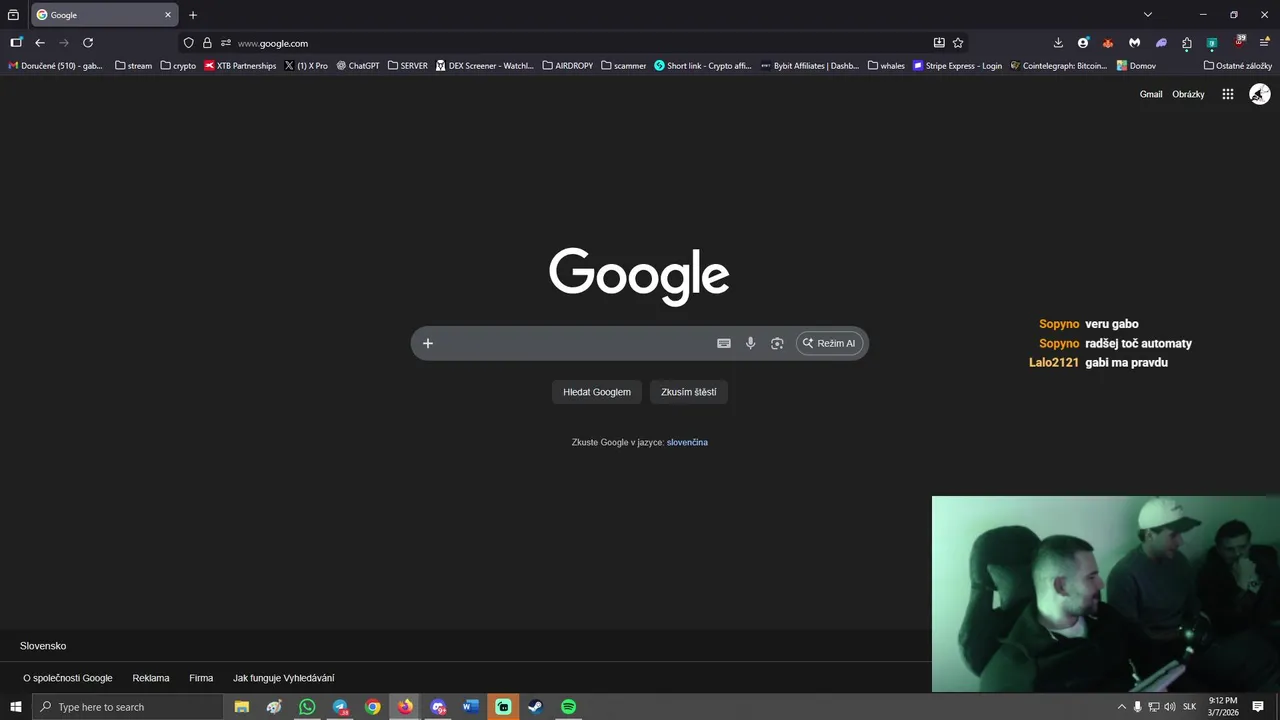Open XTB Partnerships bookmark
The height and width of the screenshot is (720, 1280).
click(x=240, y=66)
